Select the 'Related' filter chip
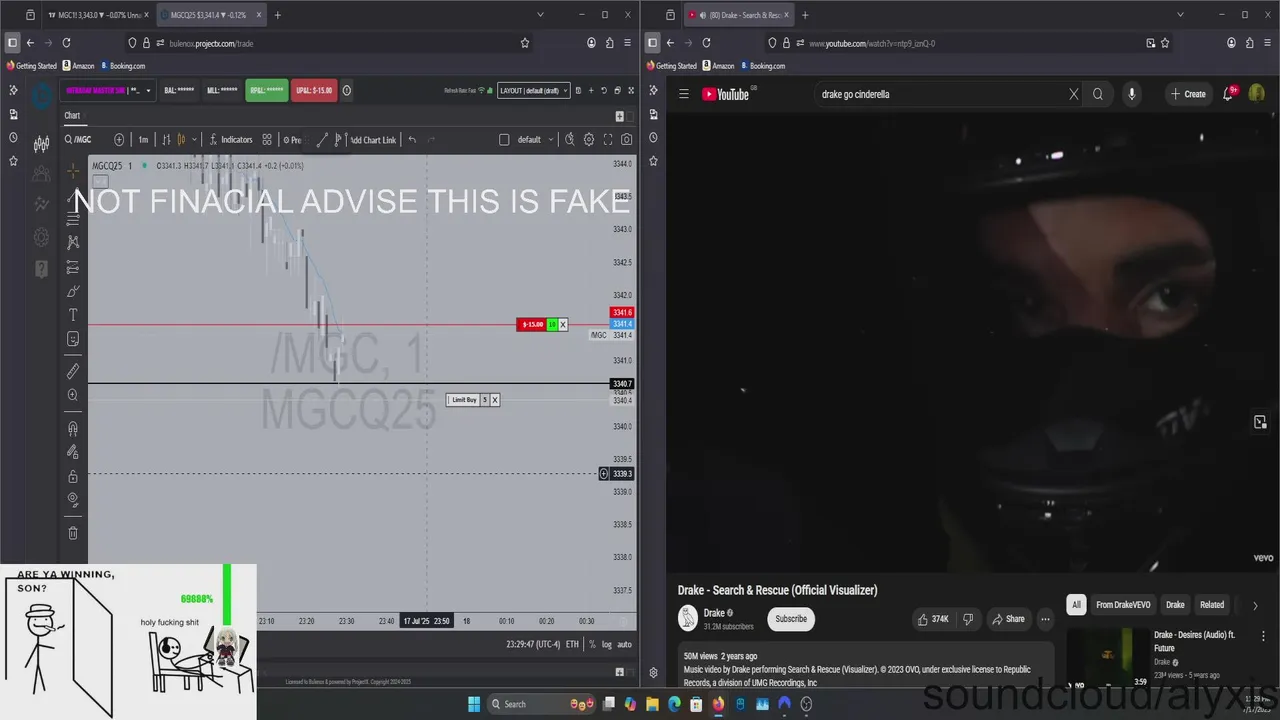 coord(1212,605)
